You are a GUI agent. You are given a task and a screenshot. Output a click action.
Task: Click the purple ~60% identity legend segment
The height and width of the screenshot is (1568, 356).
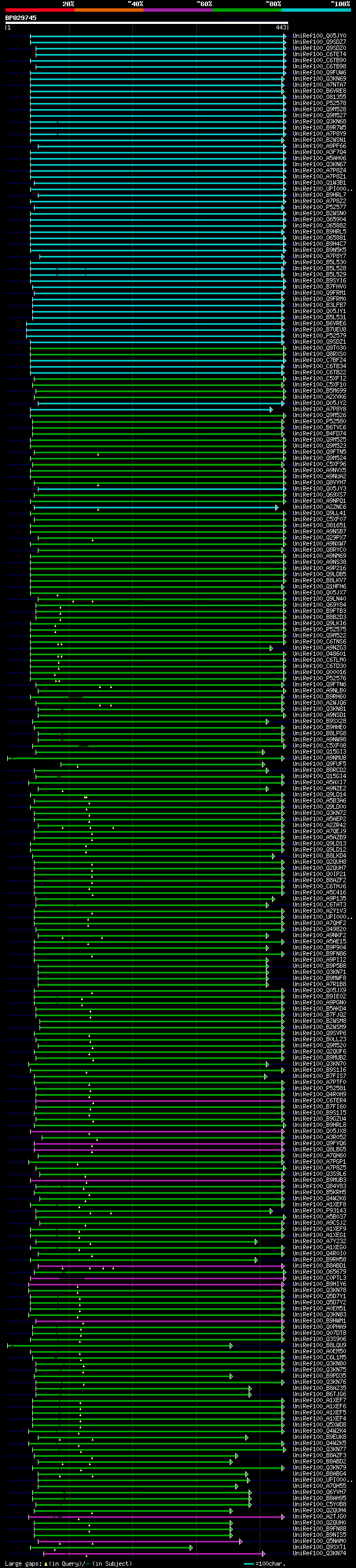pos(177,10)
